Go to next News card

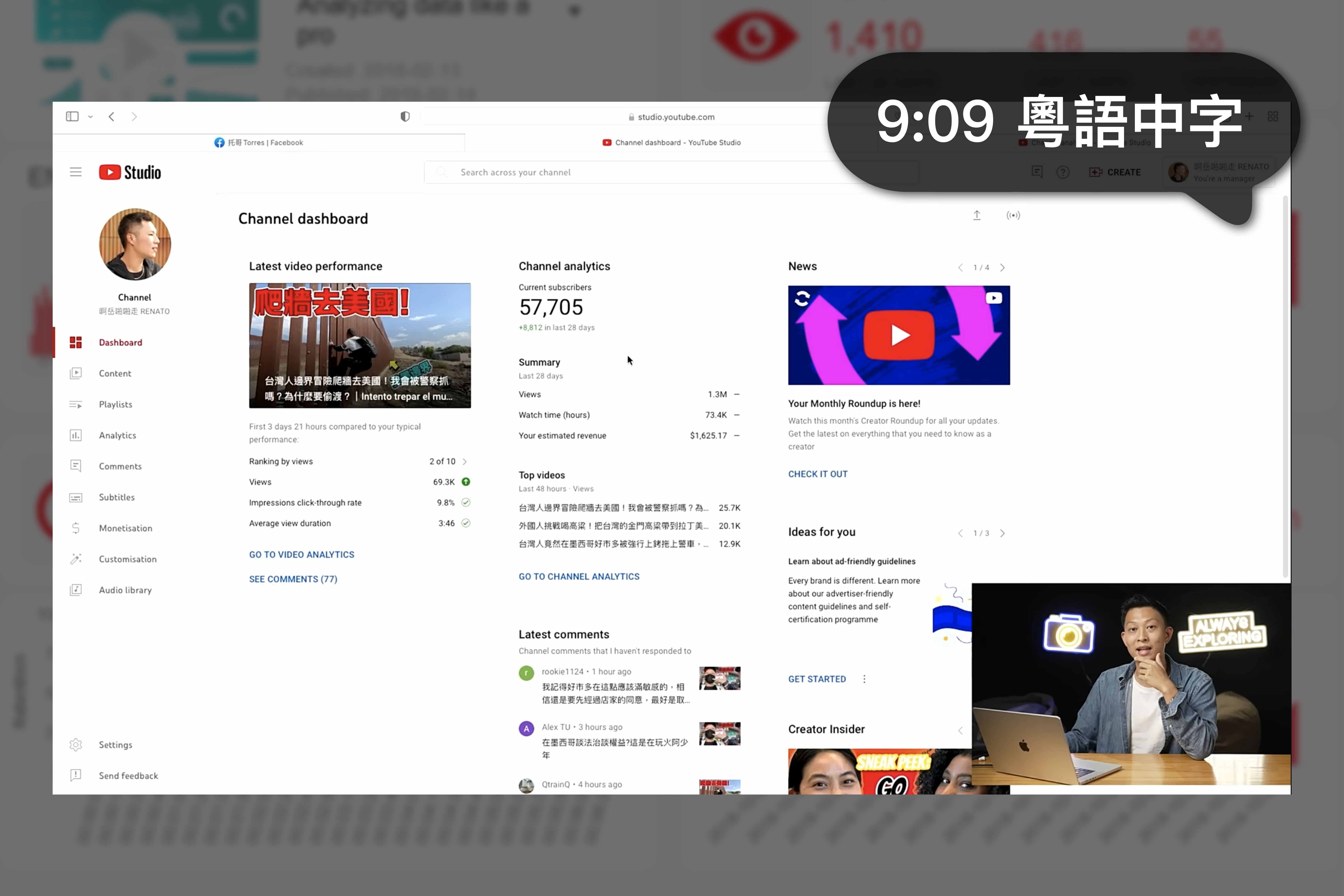click(x=1002, y=267)
